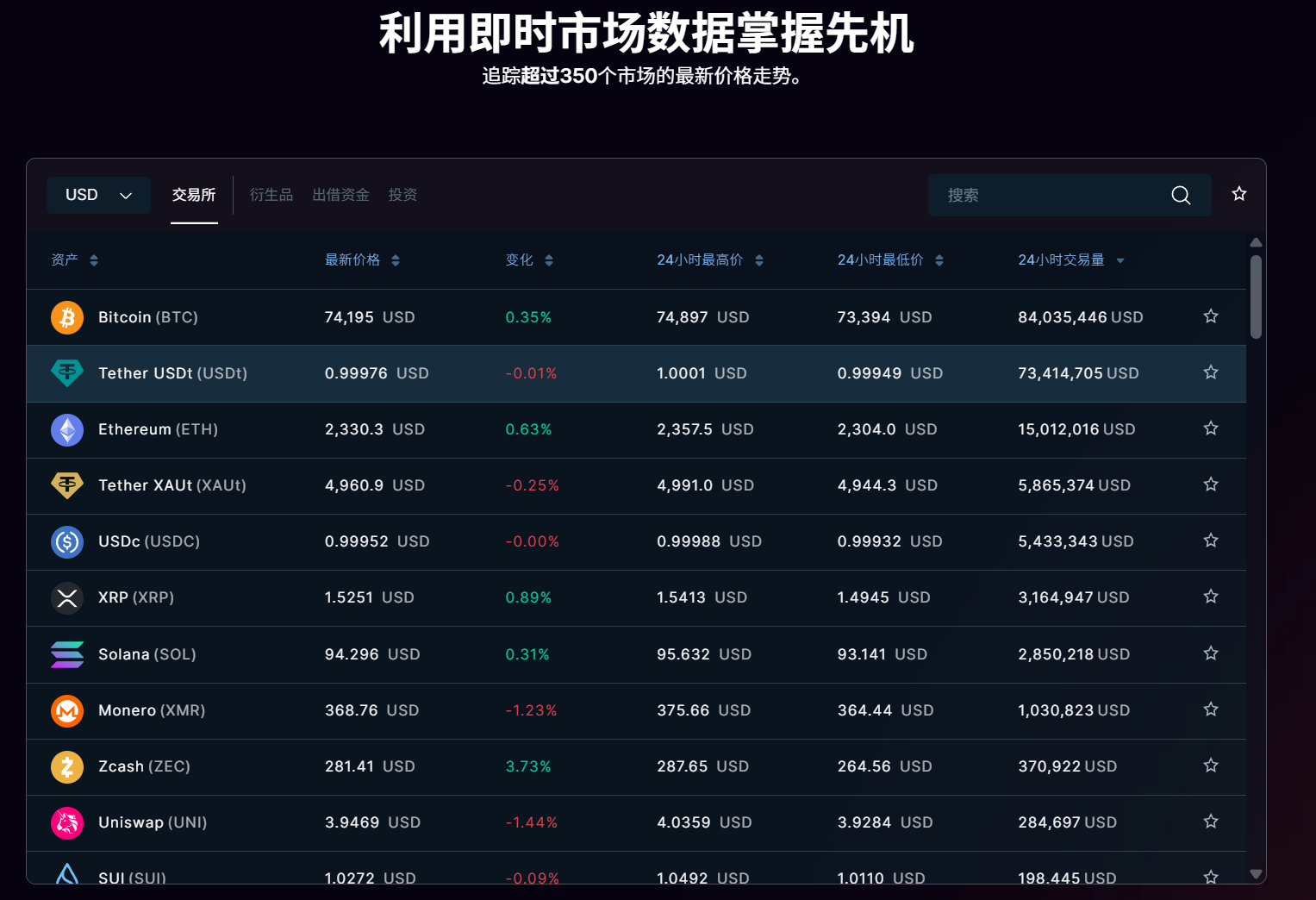The height and width of the screenshot is (900, 1316).
Task: Click the Monero coin logo
Action: click(66, 710)
